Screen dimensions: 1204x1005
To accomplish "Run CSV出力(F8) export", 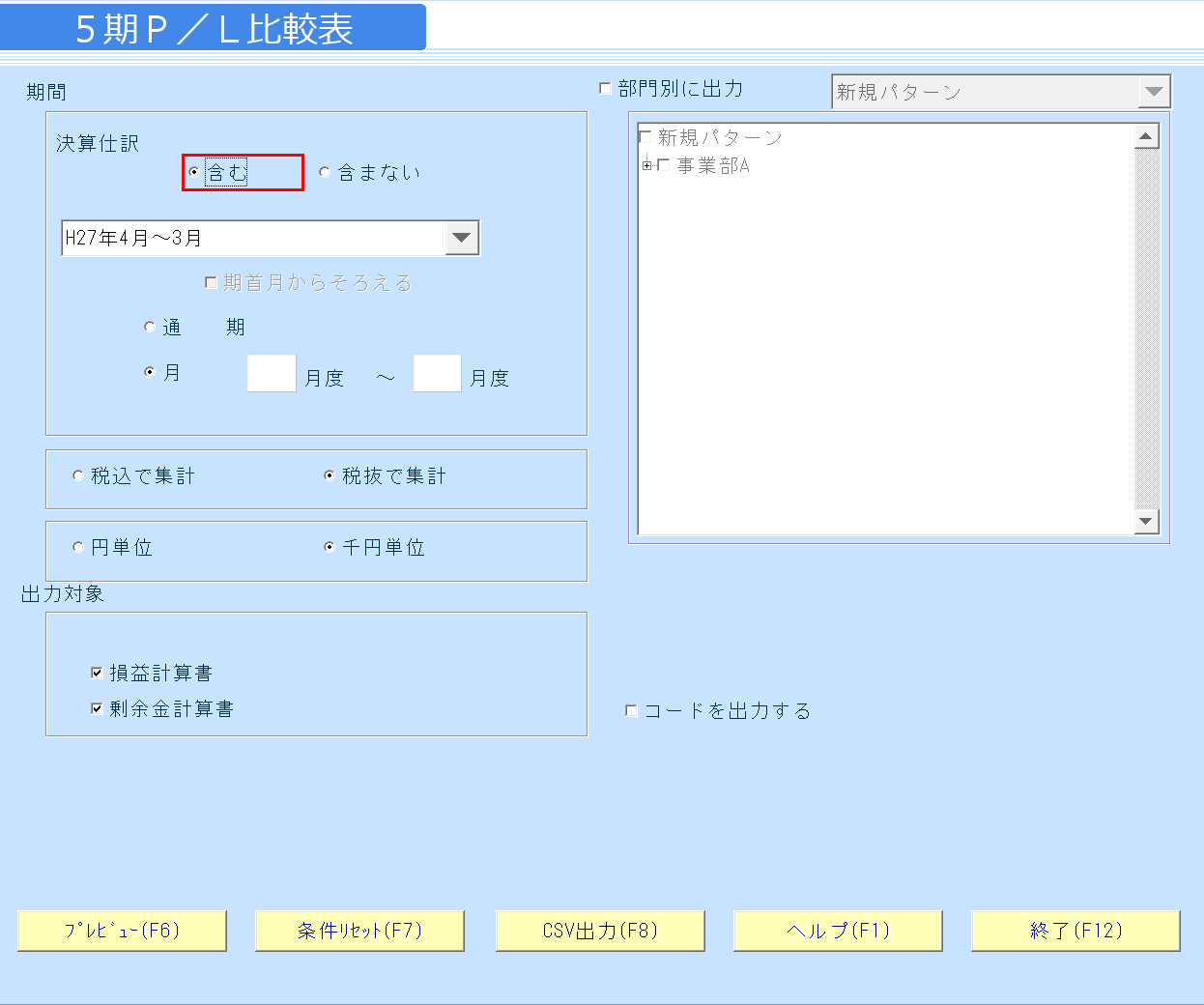I will 599,931.
